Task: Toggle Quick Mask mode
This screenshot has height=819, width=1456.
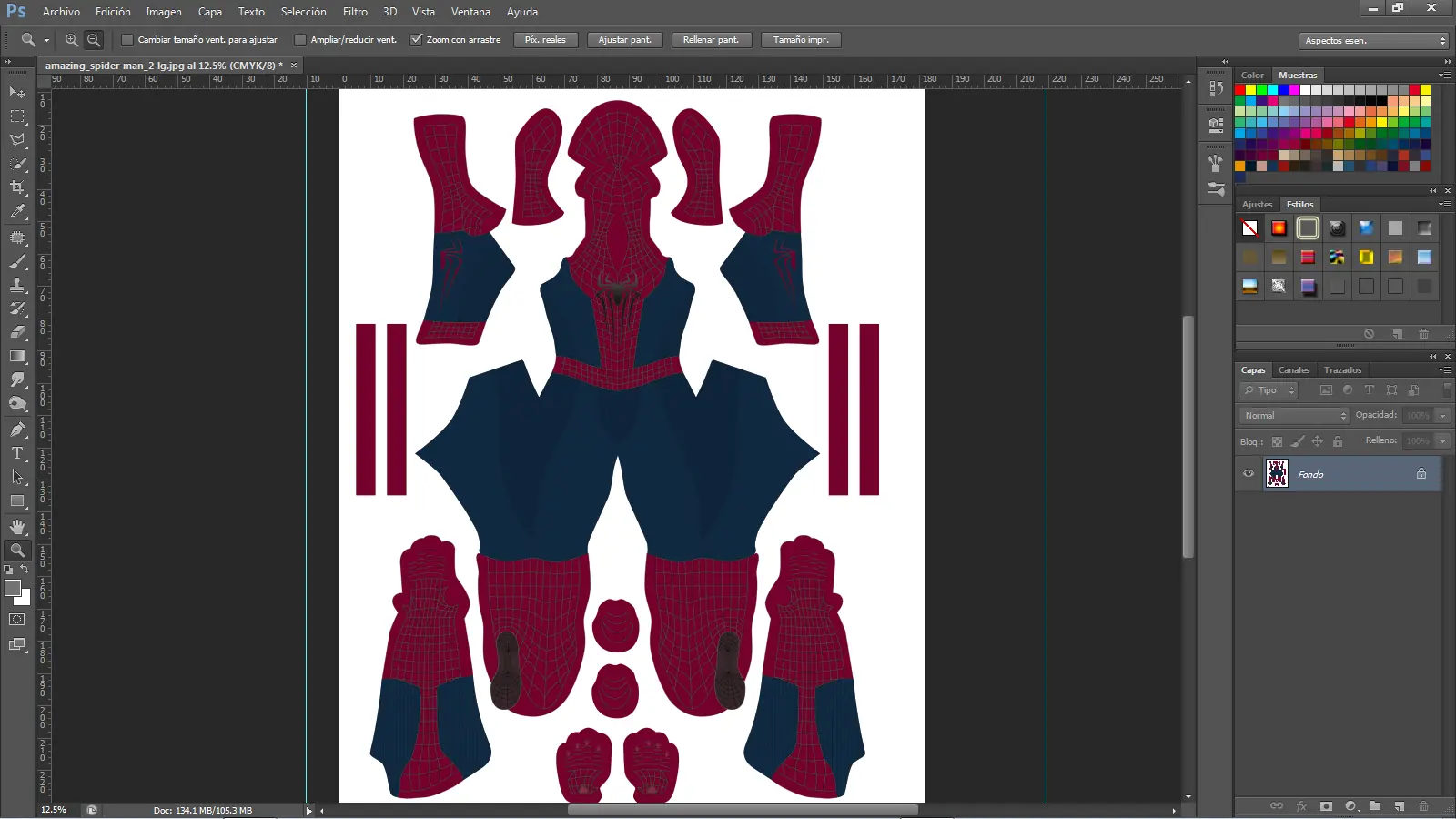Action: [17, 620]
